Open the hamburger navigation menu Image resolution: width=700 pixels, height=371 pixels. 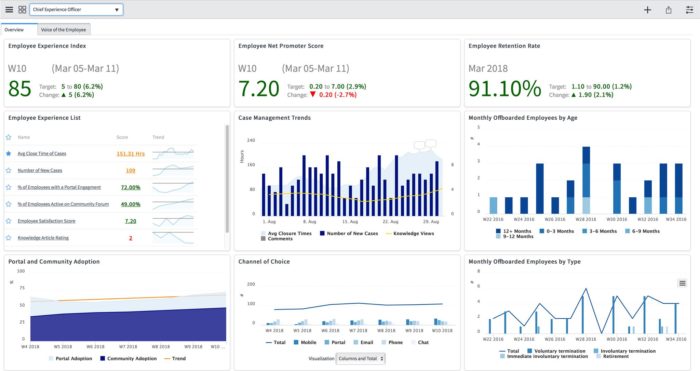[x=9, y=9]
